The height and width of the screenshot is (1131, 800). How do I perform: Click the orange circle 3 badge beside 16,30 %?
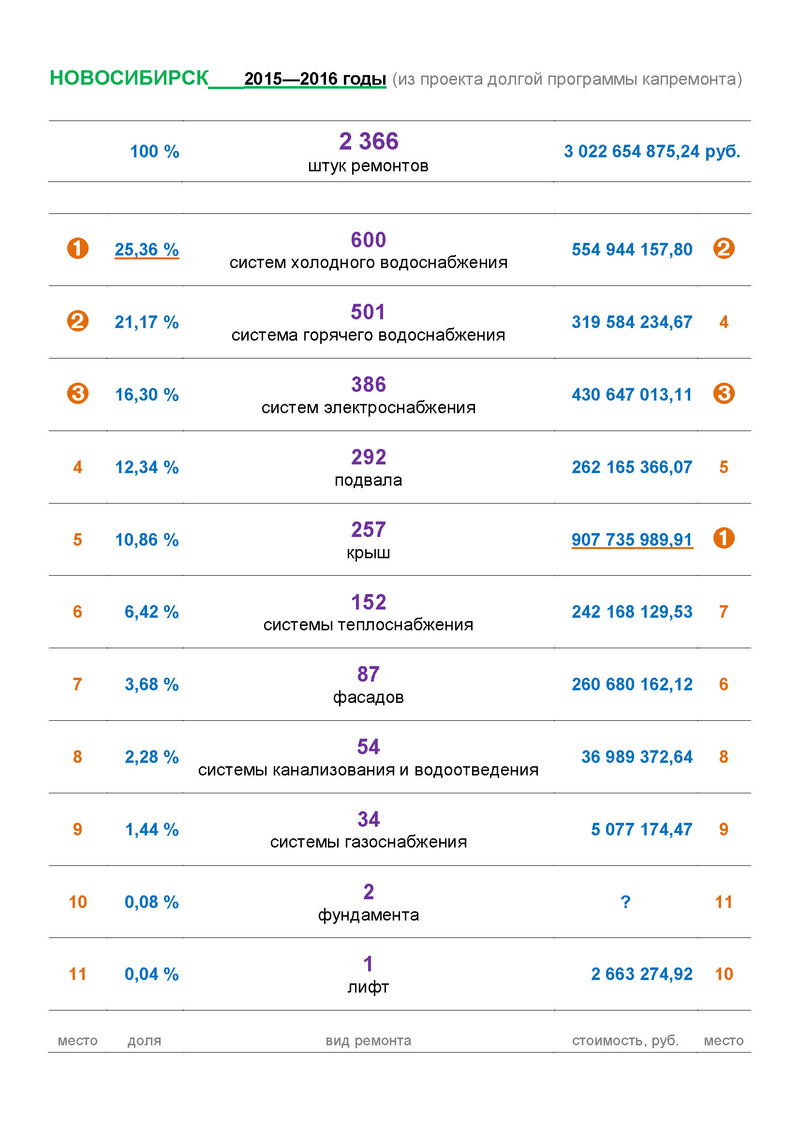tap(78, 394)
